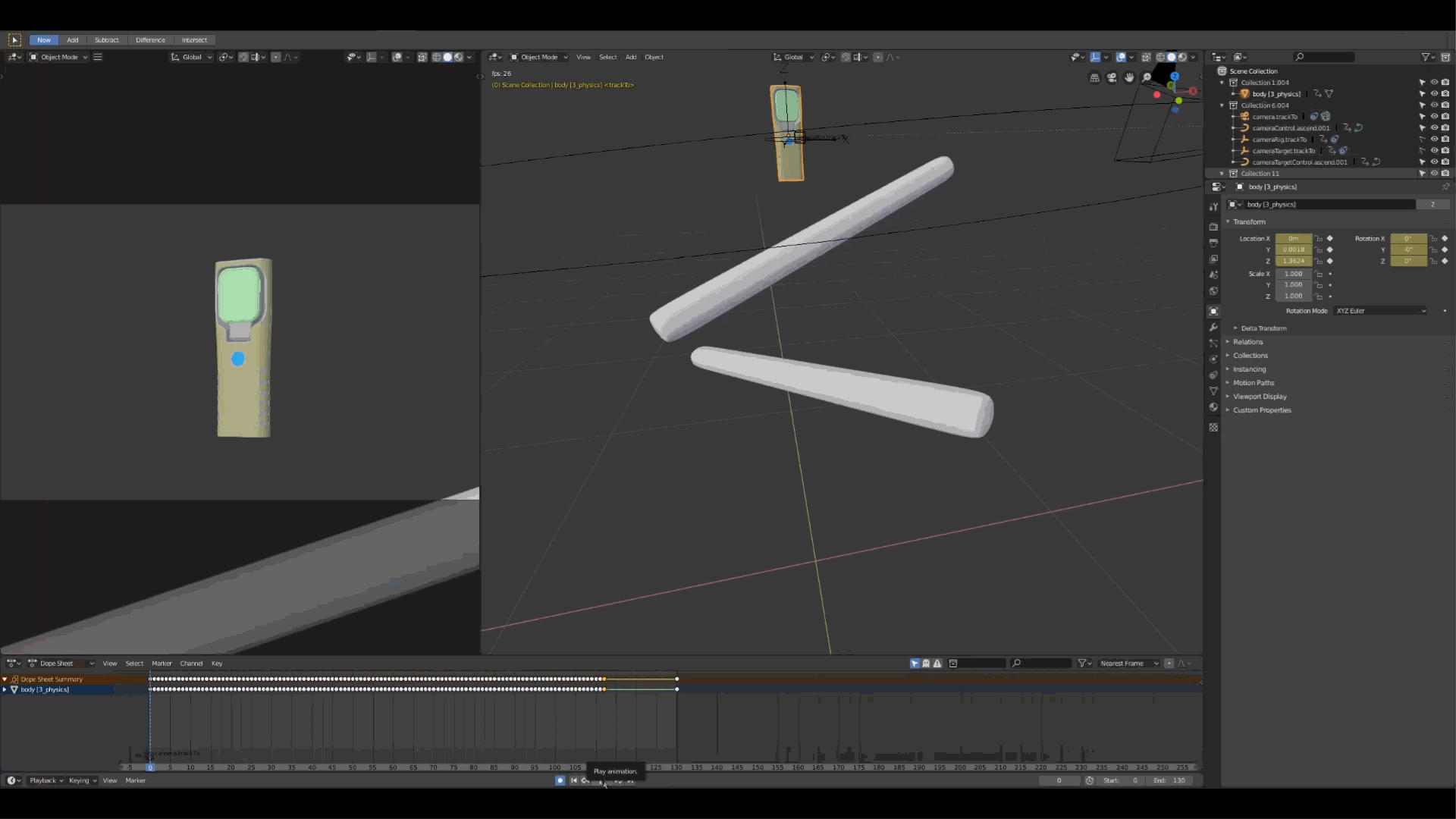
Task: Open the Add menu in right viewport
Action: pyautogui.click(x=630, y=57)
